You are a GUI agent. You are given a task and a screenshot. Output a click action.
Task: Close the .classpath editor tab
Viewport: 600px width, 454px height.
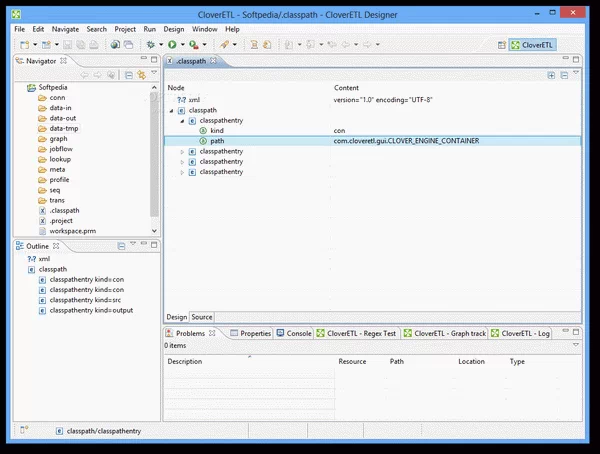pos(213,60)
